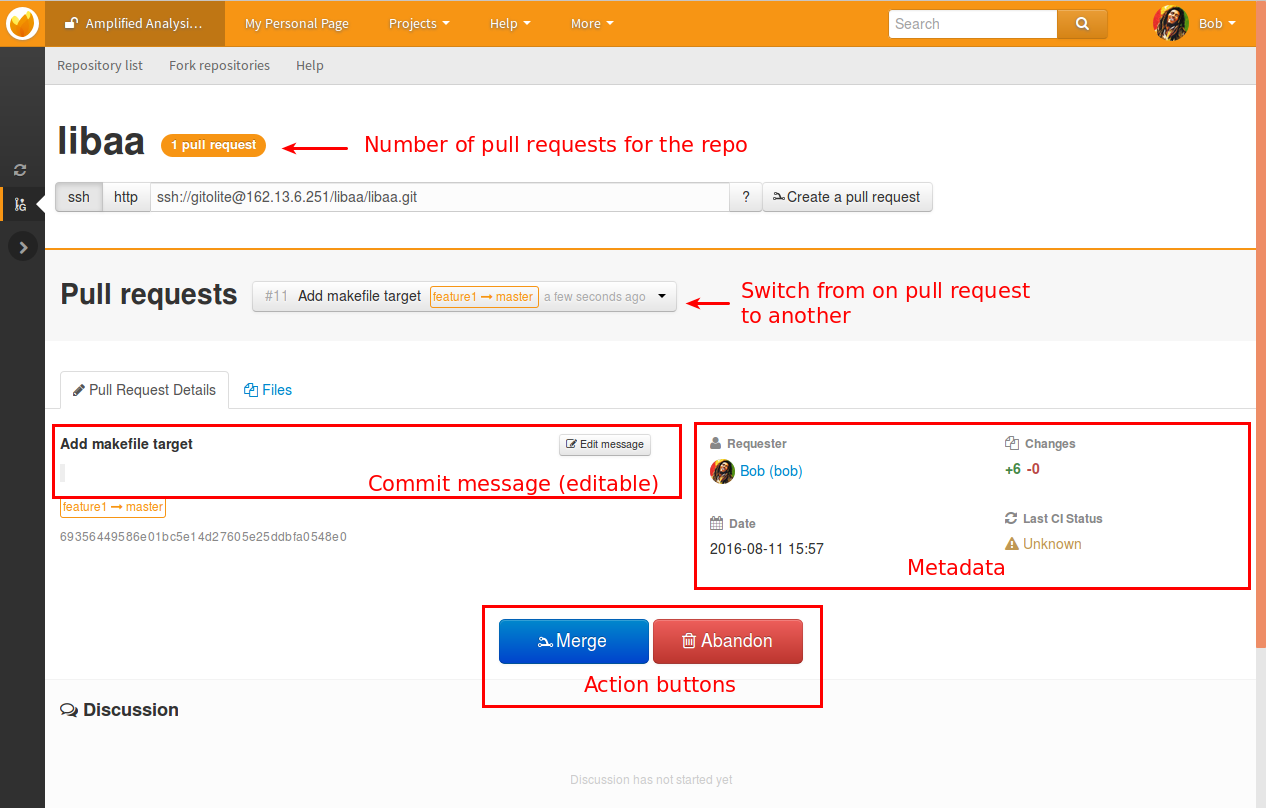1266x808 pixels.
Task: Click requester Bob's small avatar
Action: click(x=722, y=471)
